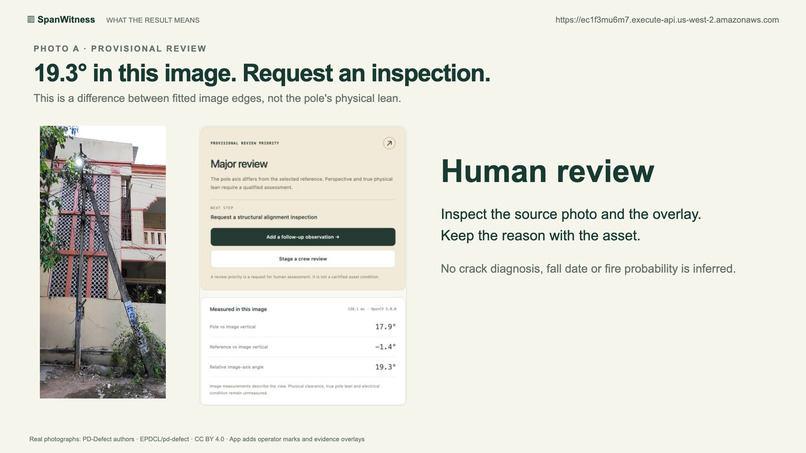
Task: Click the image measurements footnote text
Action: coord(295,389)
